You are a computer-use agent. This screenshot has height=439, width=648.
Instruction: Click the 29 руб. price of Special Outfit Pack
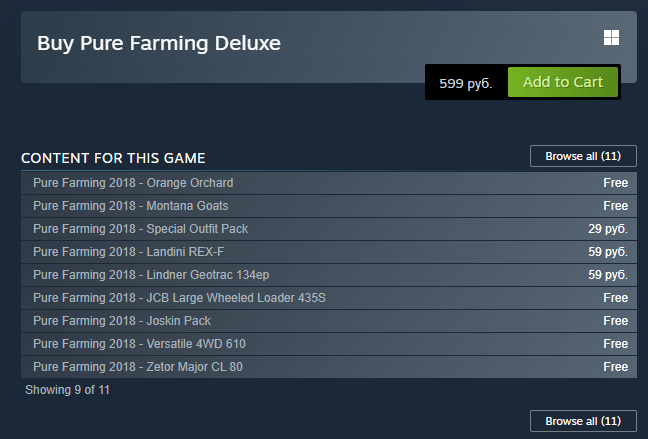point(608,229)
